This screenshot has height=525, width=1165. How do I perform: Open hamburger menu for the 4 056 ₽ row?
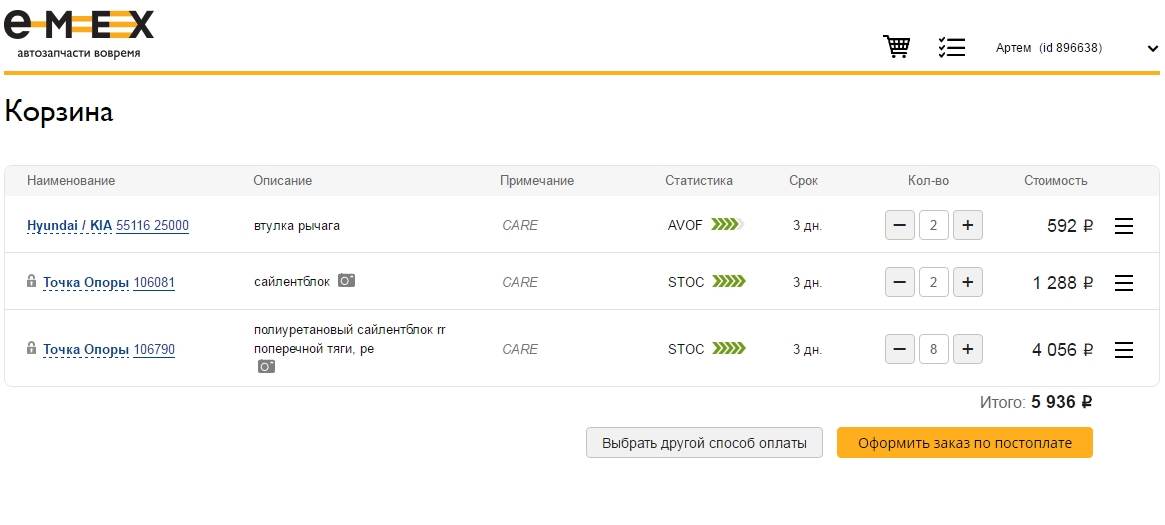(x=1123, y=350)
